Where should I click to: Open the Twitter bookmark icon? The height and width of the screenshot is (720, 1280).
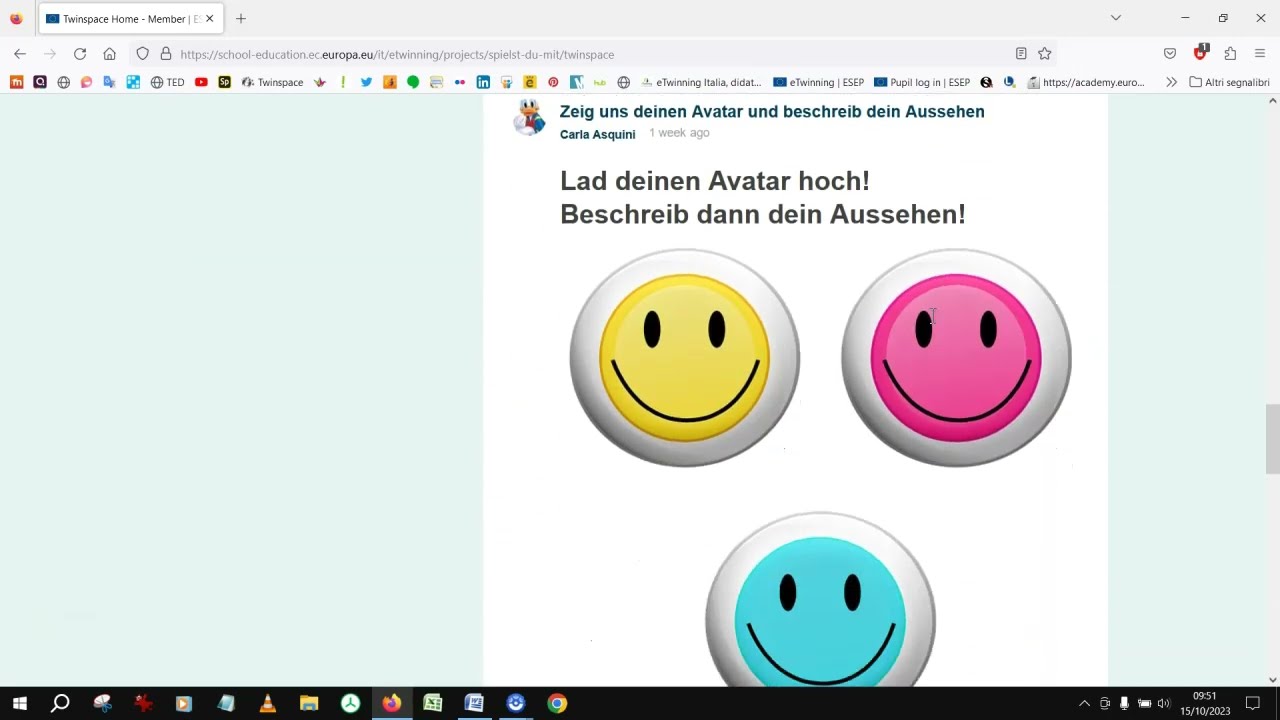click(366, 82)
